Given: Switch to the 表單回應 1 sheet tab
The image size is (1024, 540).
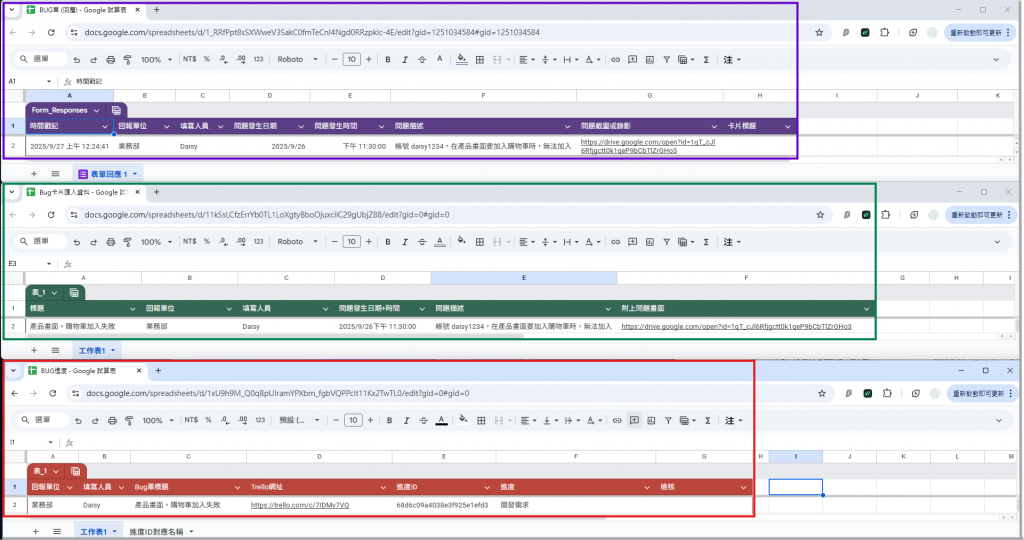Looking at the screenshot, I should pos(108,174).
